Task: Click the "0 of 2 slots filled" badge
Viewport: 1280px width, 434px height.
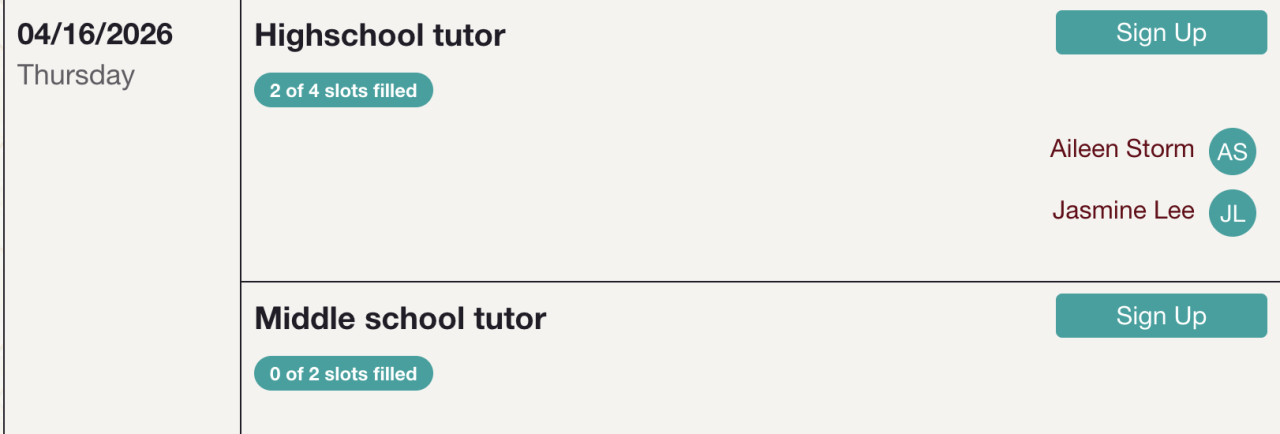Action: coord(343,374)
